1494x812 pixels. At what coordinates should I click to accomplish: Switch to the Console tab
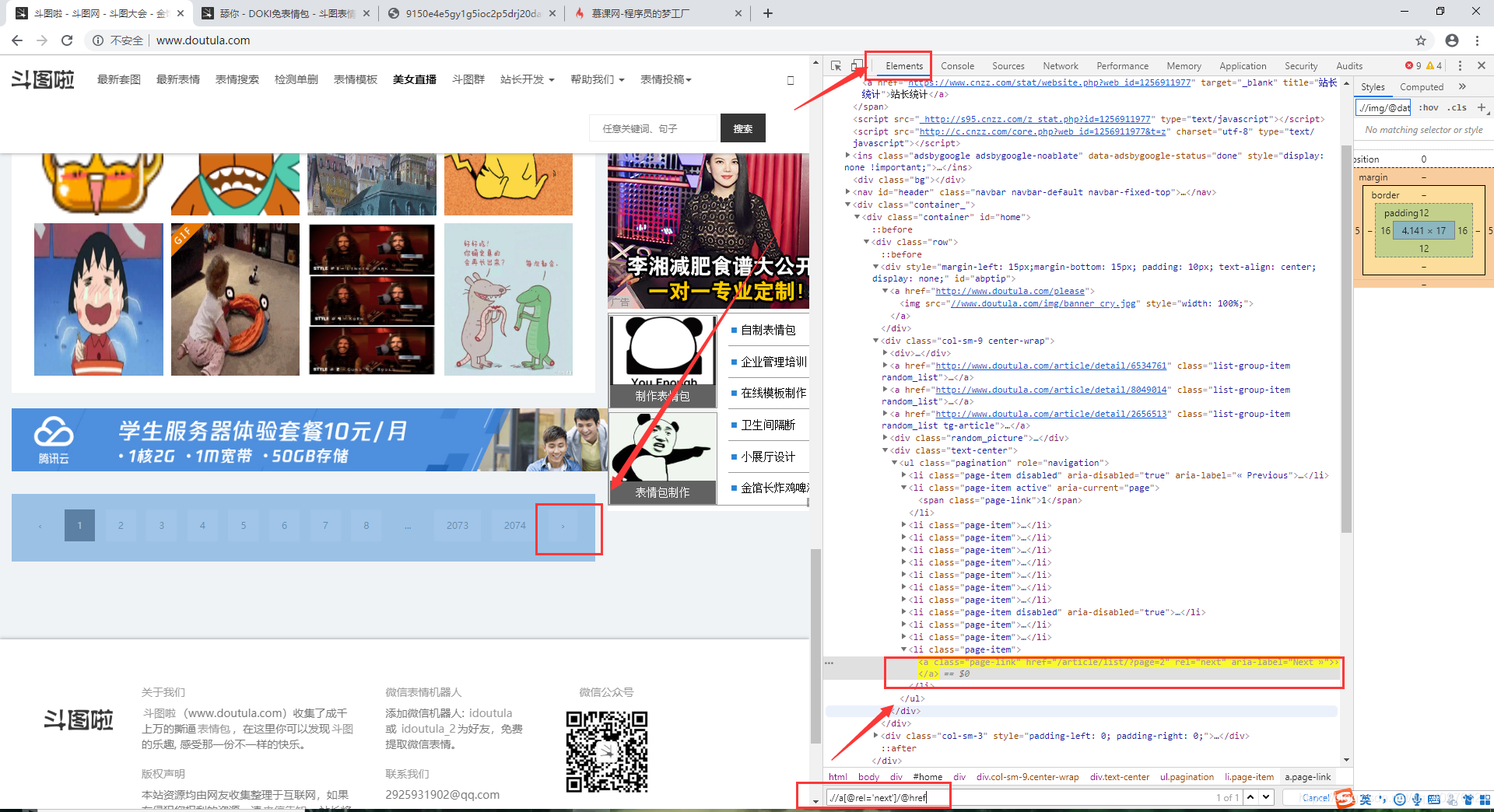[957, 66]
